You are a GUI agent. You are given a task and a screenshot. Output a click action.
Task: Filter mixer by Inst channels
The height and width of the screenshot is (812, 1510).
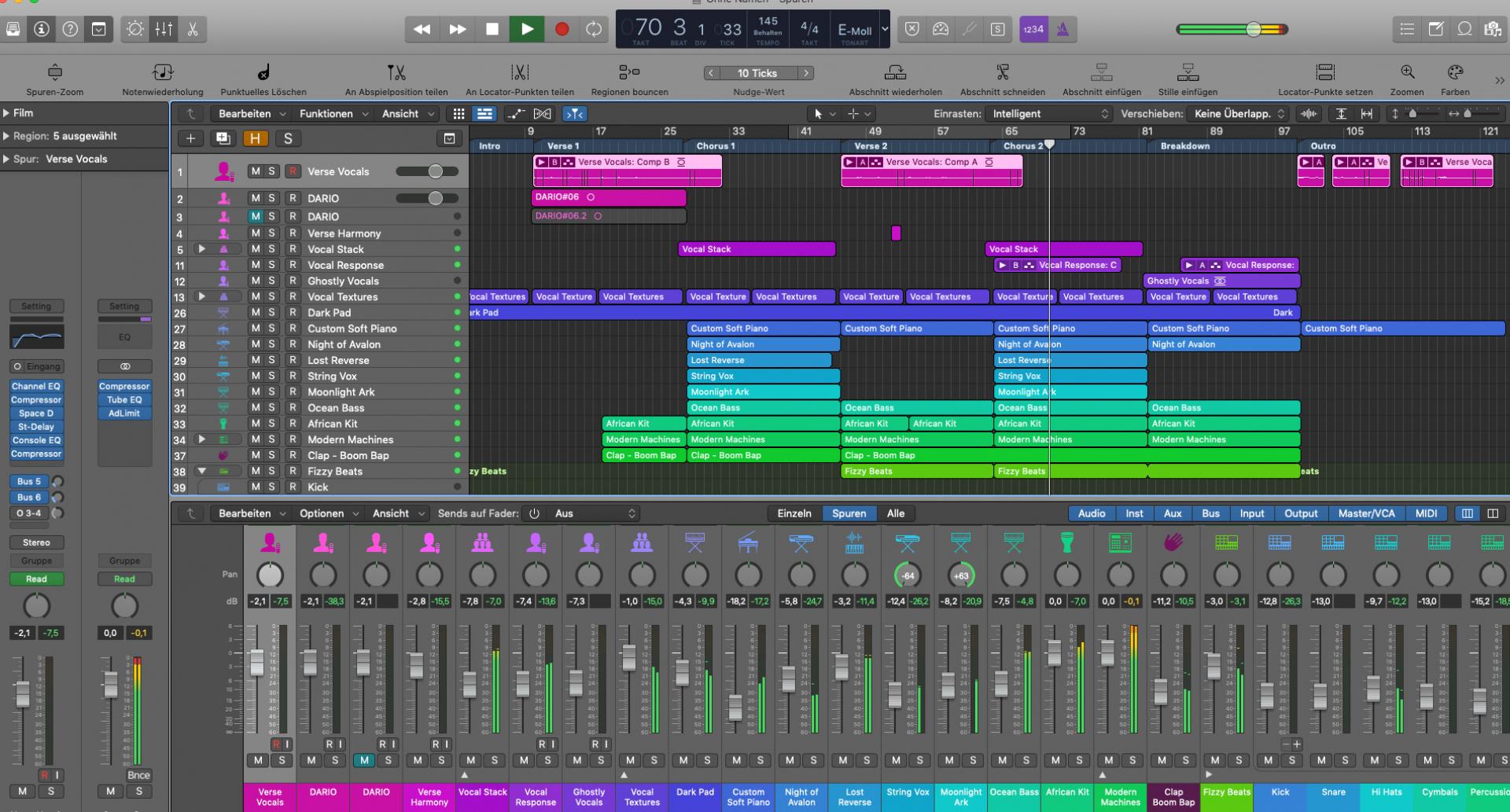(1134, 513)
